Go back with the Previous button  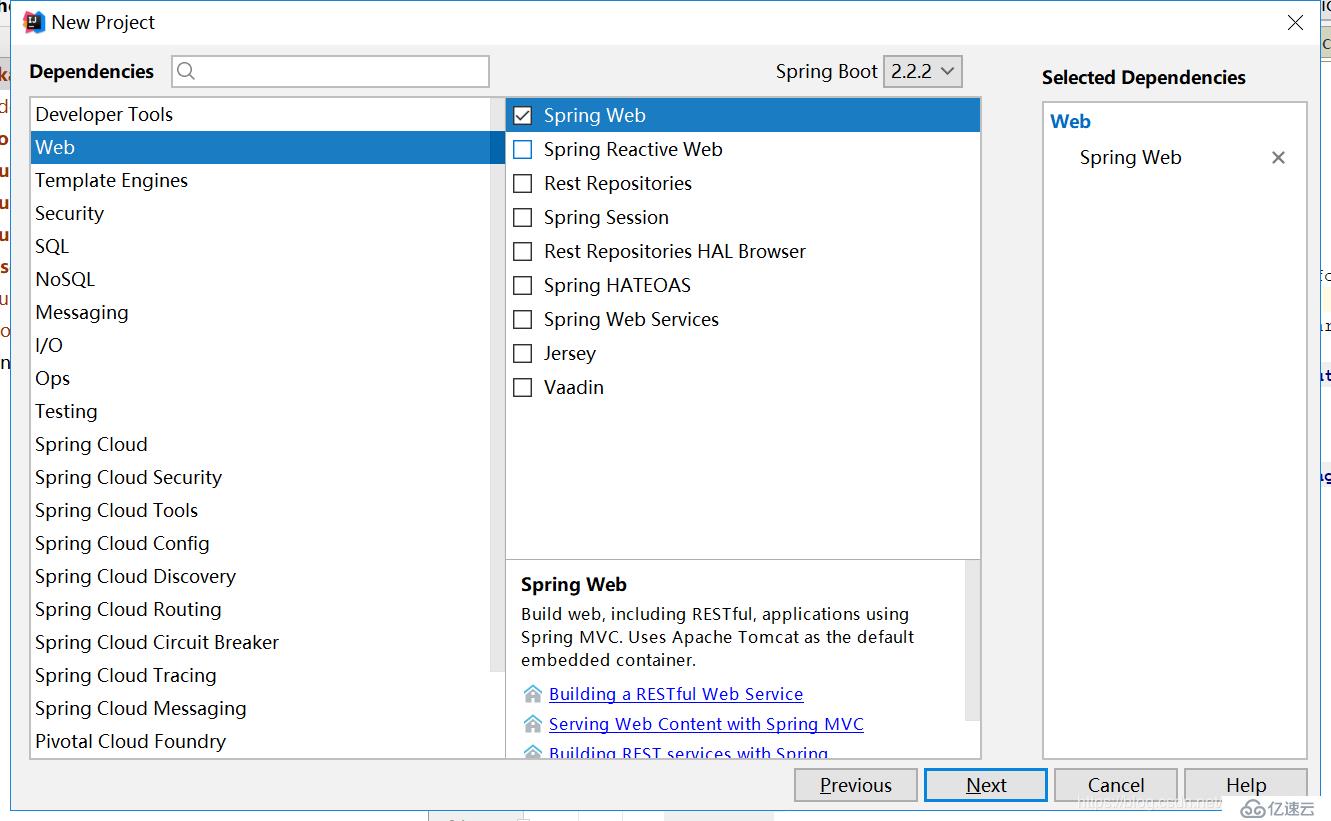tap(856, 785)
